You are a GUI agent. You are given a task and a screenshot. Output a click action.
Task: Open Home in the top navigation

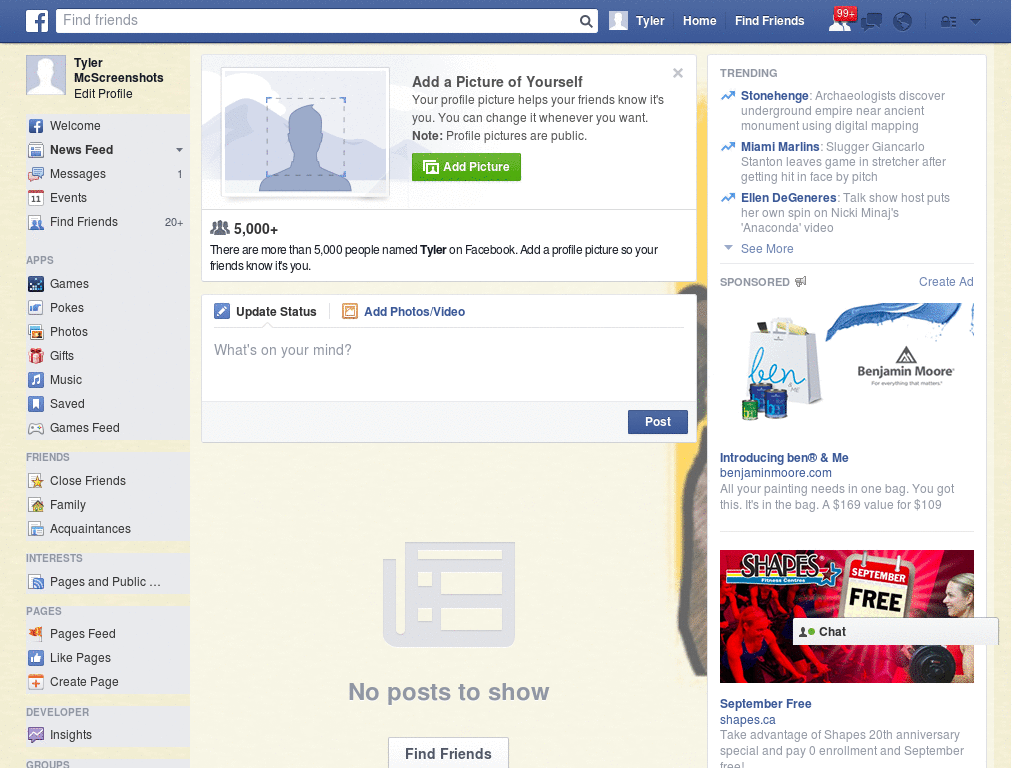coord(699,21)
